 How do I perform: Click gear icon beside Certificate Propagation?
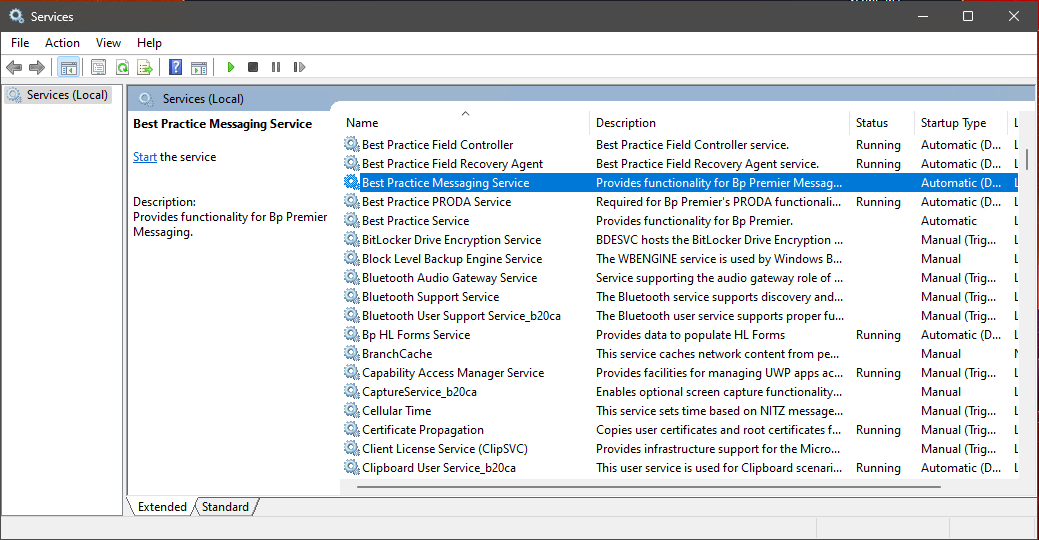pyautogui.click(x=351, y=429)
